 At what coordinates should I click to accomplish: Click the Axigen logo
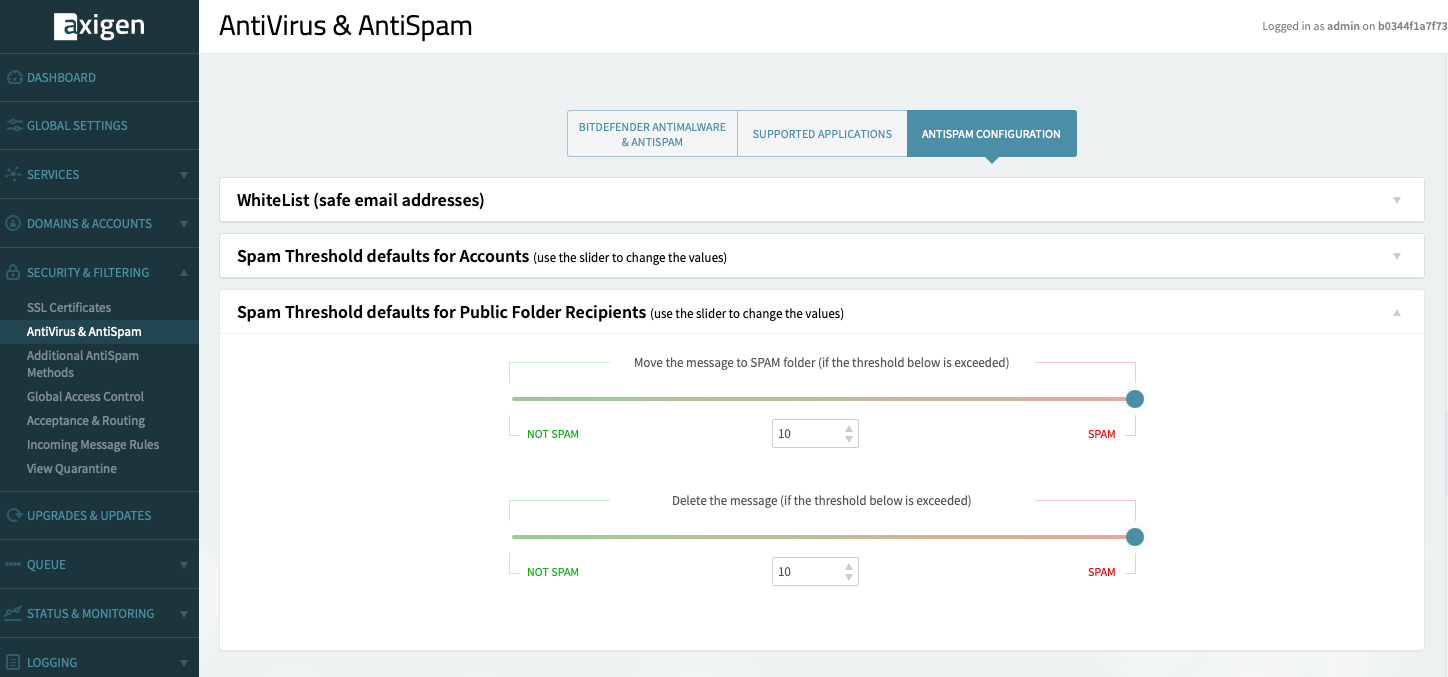99,27
